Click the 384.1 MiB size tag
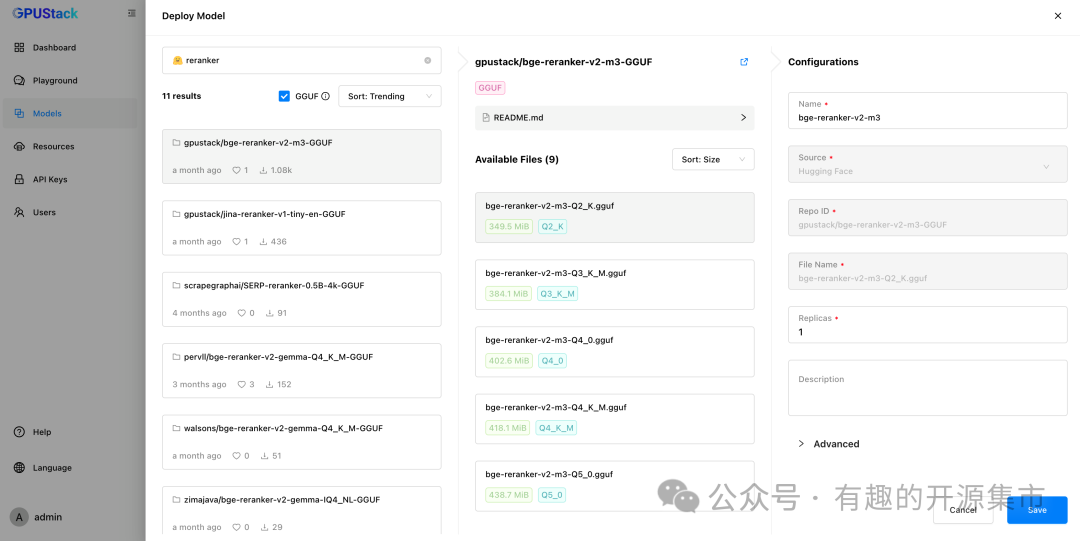Image resolution: width=1080 pixels, height=541 pixels. (509, 294)
